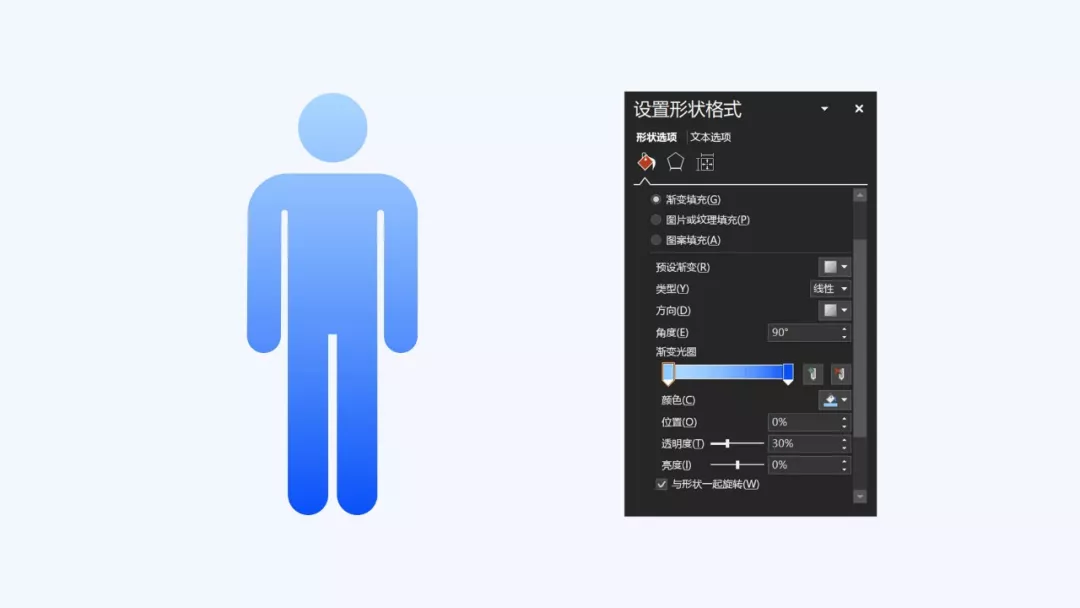Increase the 位置 position value
Viewport: 1080px width, 608px height.
(844, 418)
